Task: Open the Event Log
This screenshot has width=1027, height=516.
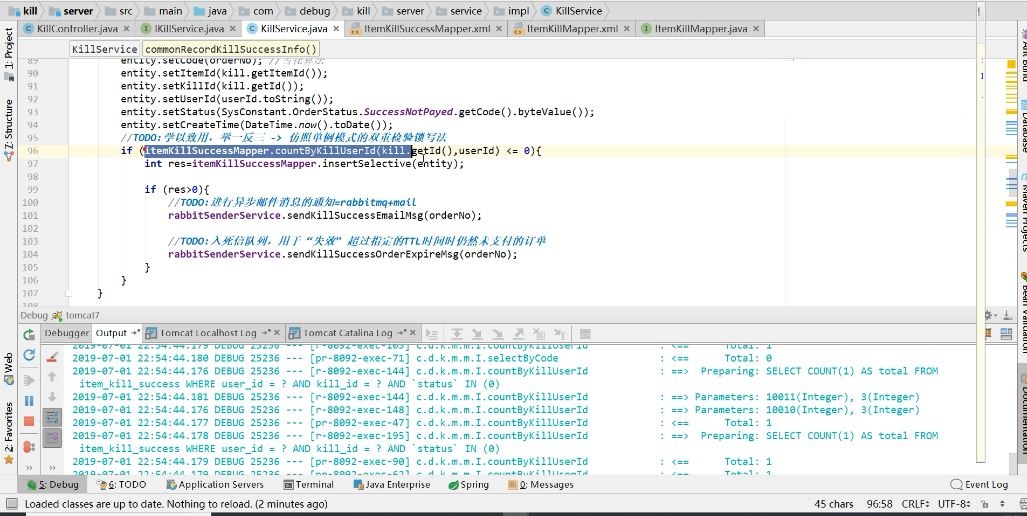Action: [x=979, y=485]
